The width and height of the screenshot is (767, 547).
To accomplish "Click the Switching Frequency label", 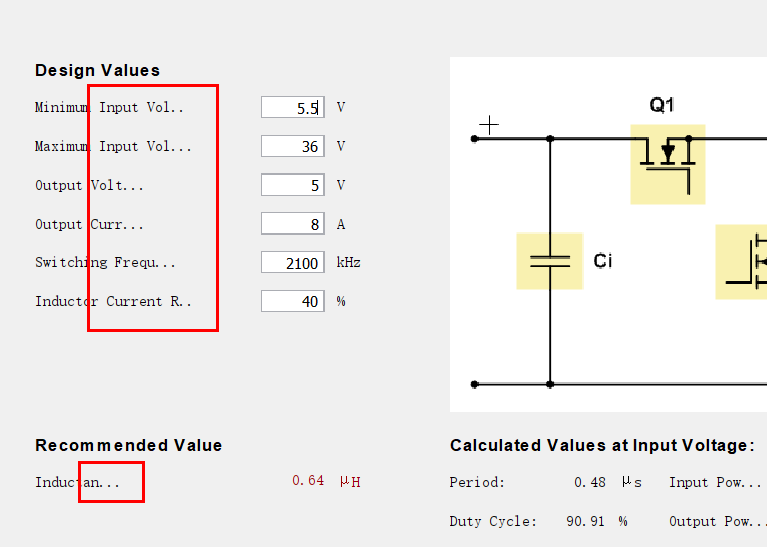I will coord(105,263).
